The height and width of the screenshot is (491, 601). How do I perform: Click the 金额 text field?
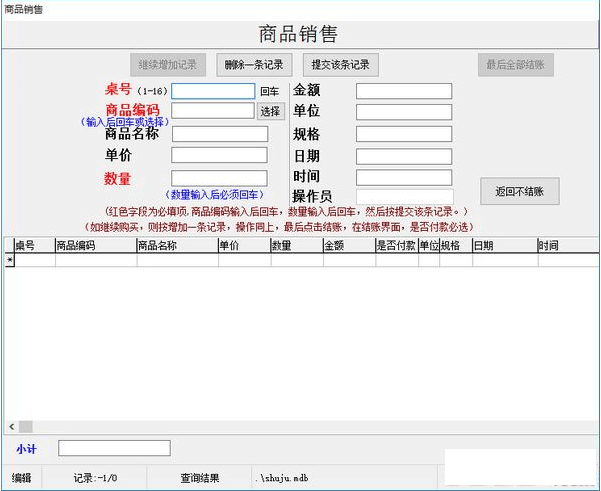coord(403,91)
